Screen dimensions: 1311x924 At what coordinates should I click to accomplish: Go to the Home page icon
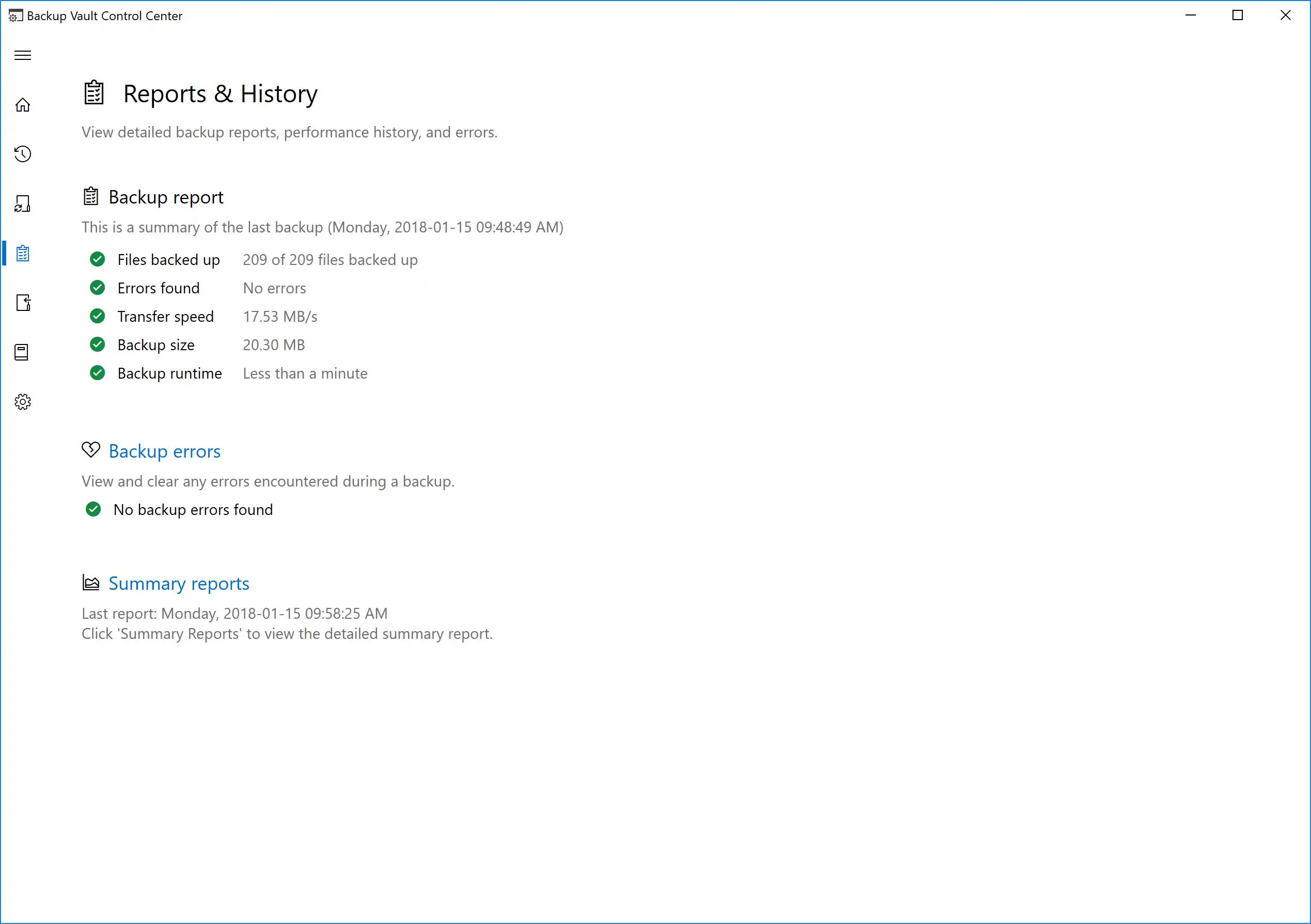coord(23,105)
